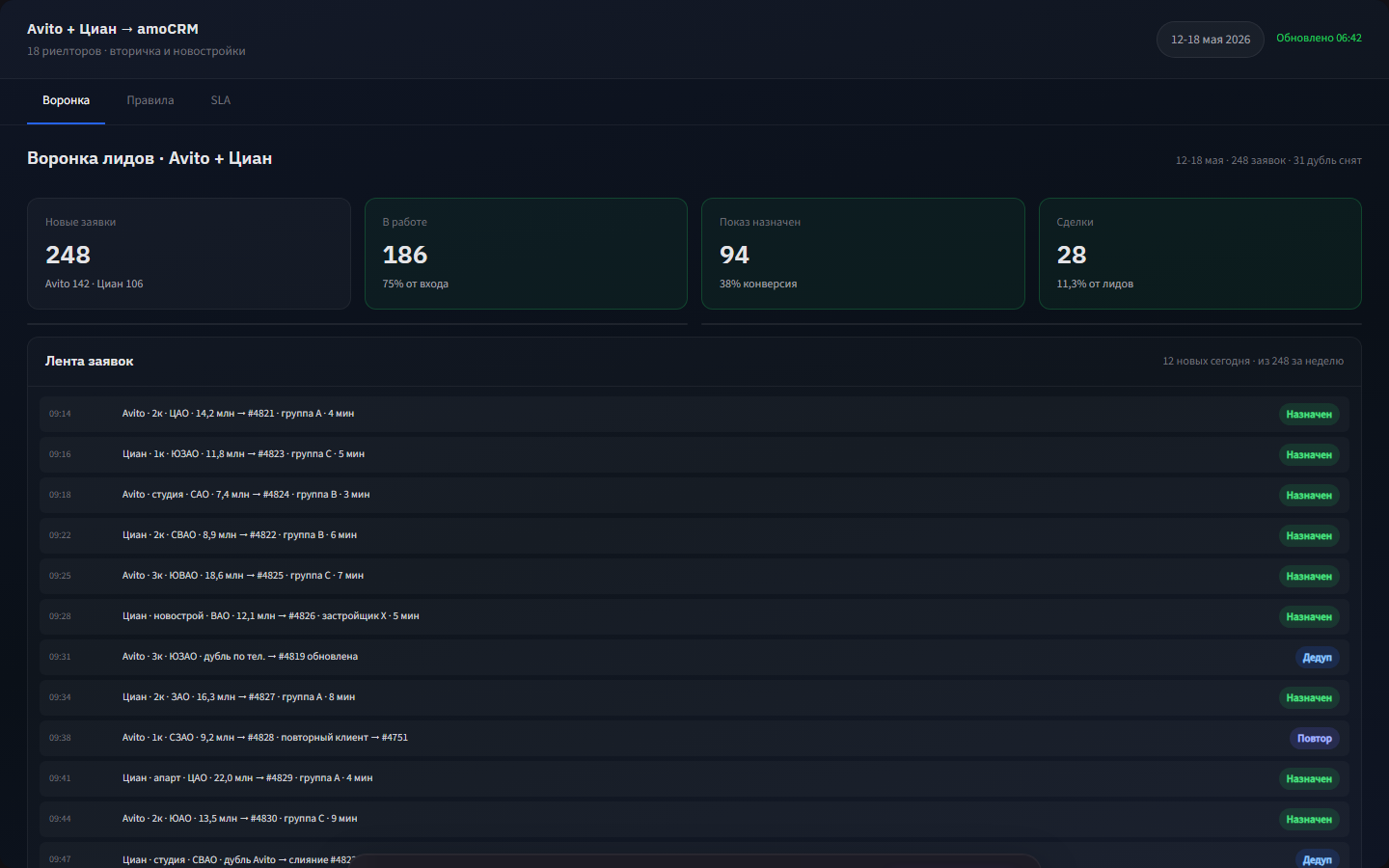Screen dimensions: 1389x868
Task: Click the 18 риелторов subtitle text
Action: tap(136, 51)
